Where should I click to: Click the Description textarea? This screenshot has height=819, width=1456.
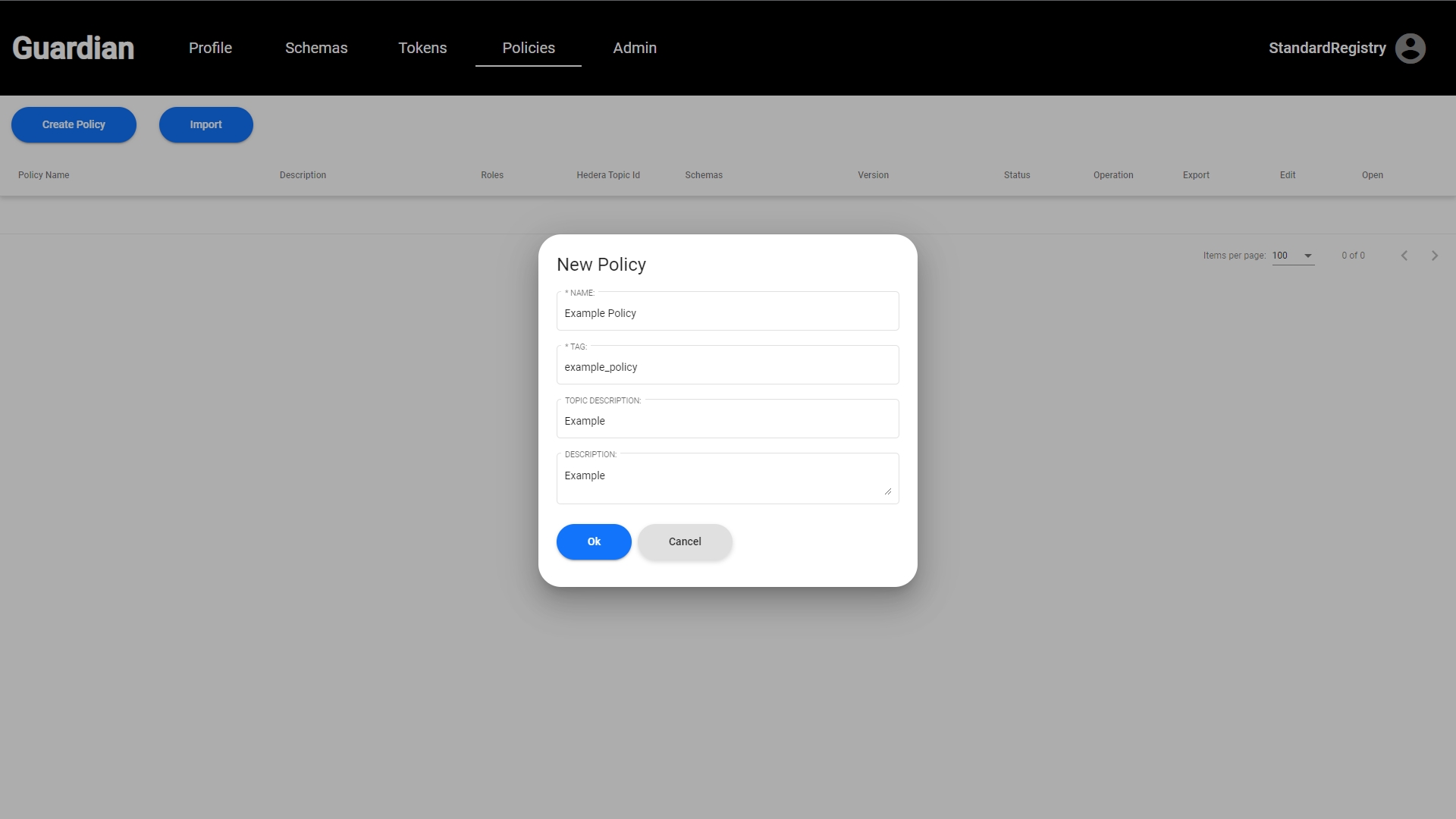coord(720,478)
